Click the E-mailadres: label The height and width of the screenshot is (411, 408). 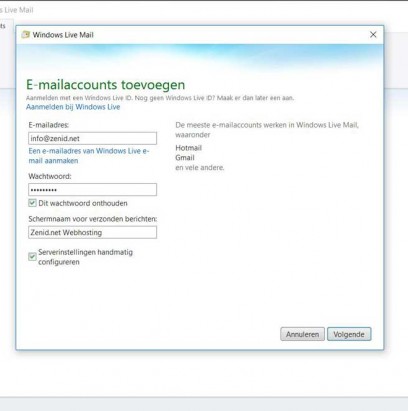(49, 125)
